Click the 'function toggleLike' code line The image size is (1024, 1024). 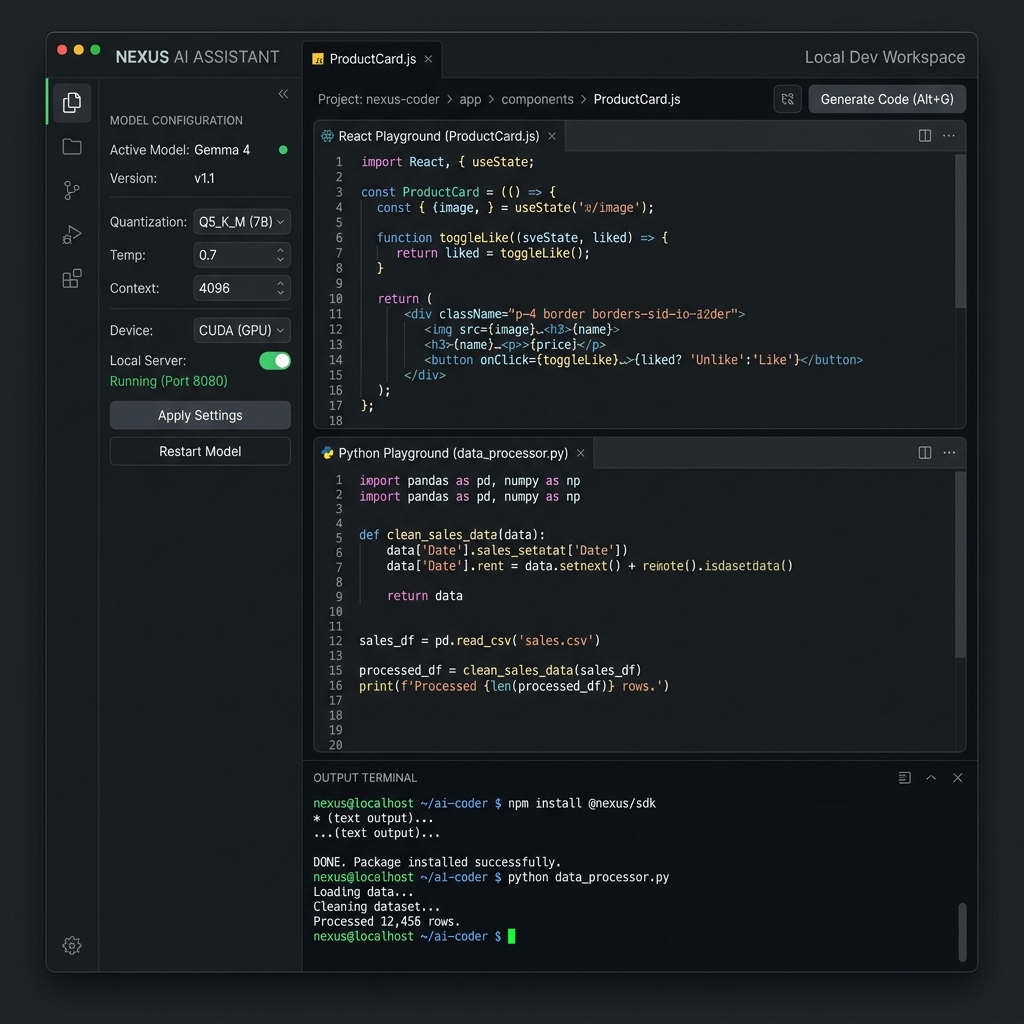pos(522,238)
